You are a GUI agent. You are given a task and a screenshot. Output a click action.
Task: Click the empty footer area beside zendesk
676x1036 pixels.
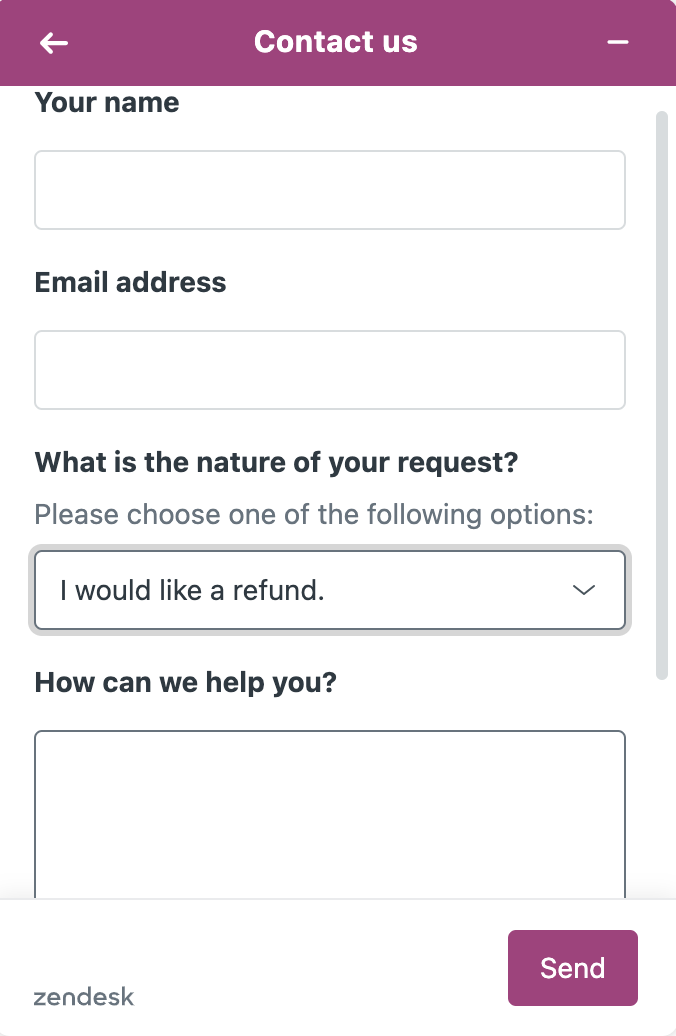[317, 968]
